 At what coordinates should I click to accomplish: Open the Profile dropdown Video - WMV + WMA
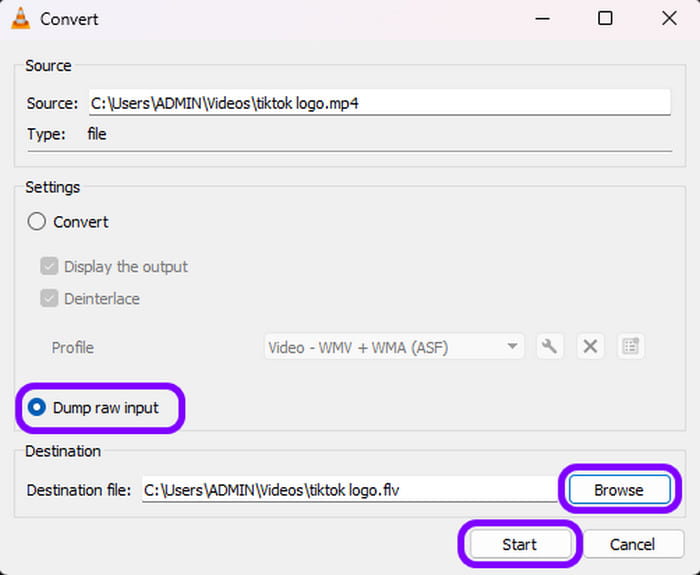(394, 347)
